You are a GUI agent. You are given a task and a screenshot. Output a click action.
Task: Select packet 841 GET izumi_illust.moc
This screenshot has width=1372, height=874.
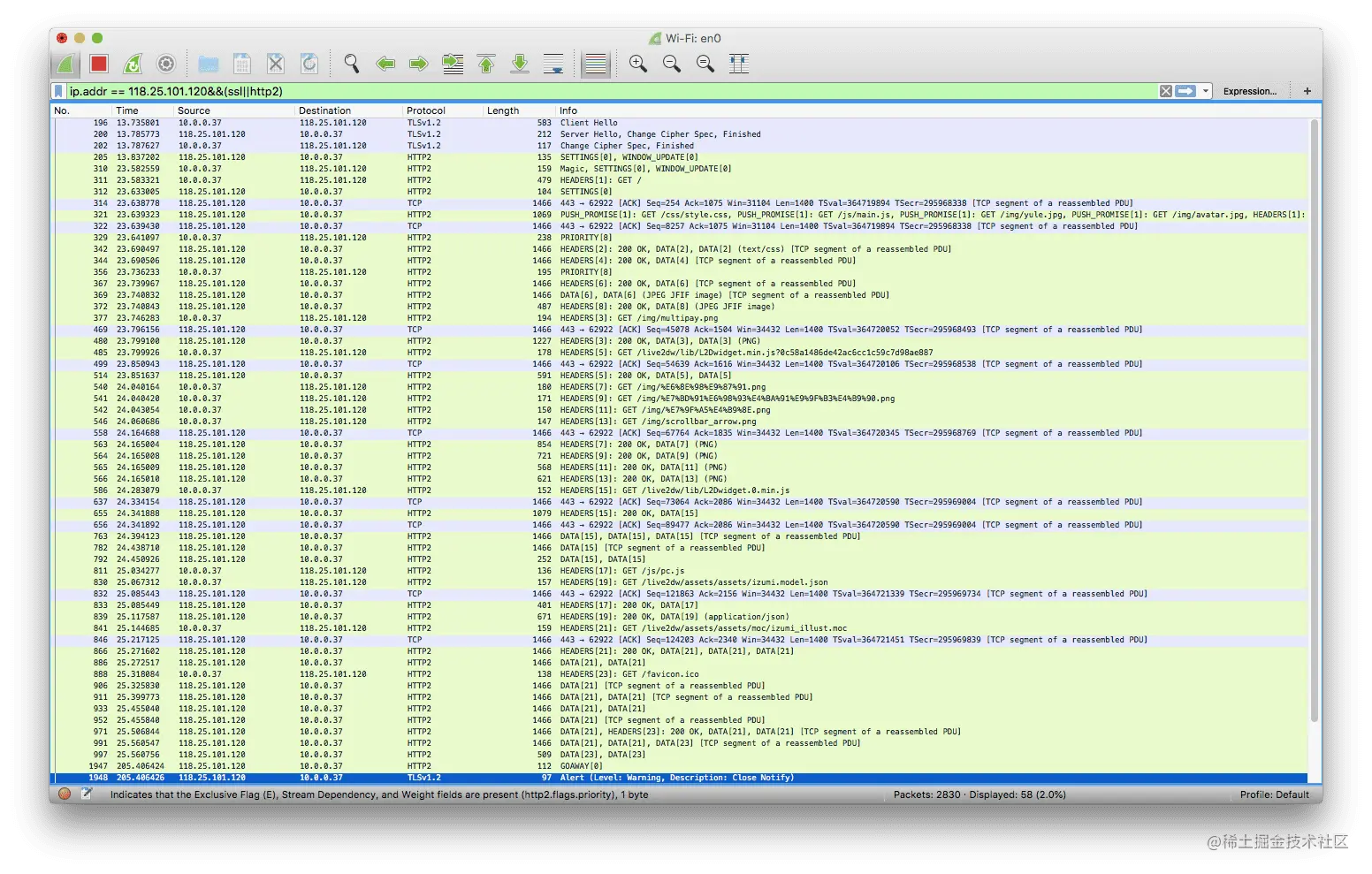[680, 628]
